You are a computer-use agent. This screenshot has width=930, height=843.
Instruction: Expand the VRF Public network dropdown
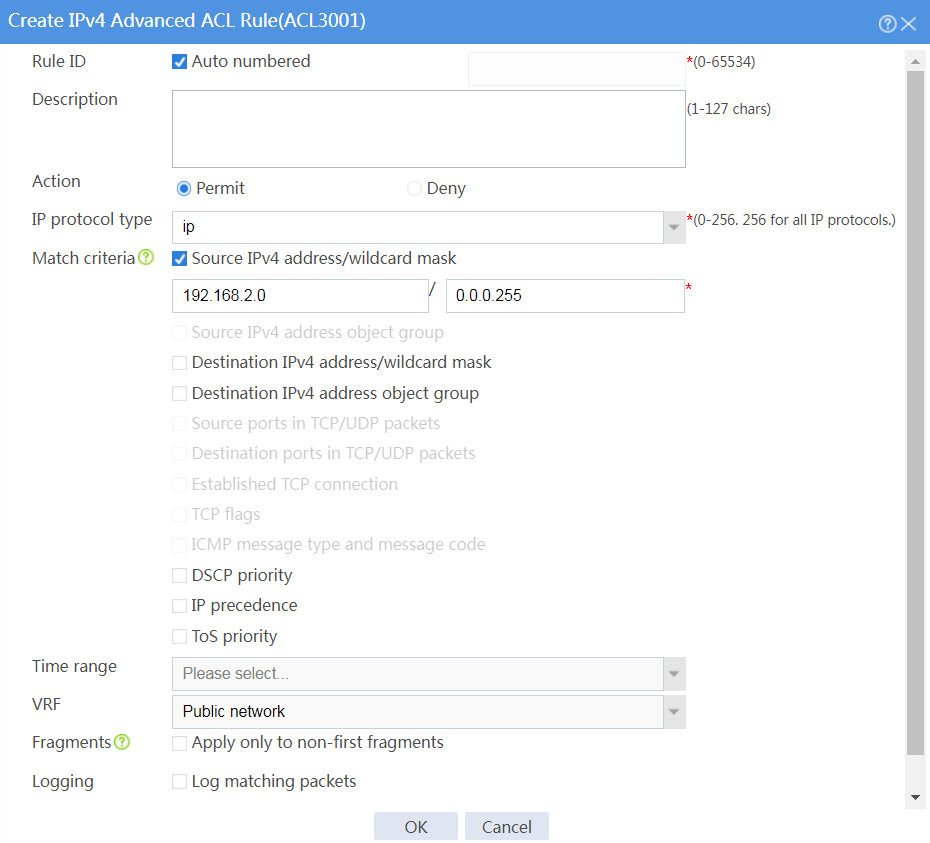click(x=674, y=712)
